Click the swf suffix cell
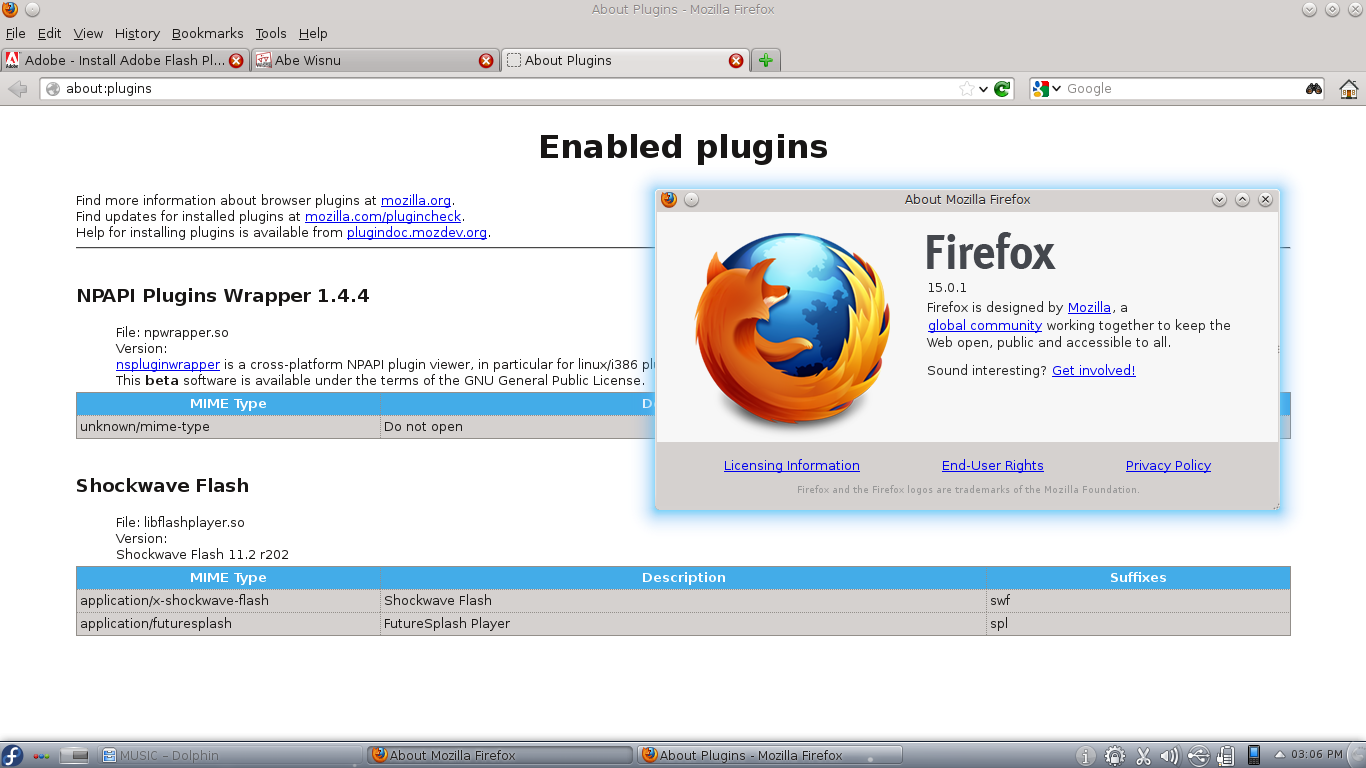1366x768 pixels. 1138,601
